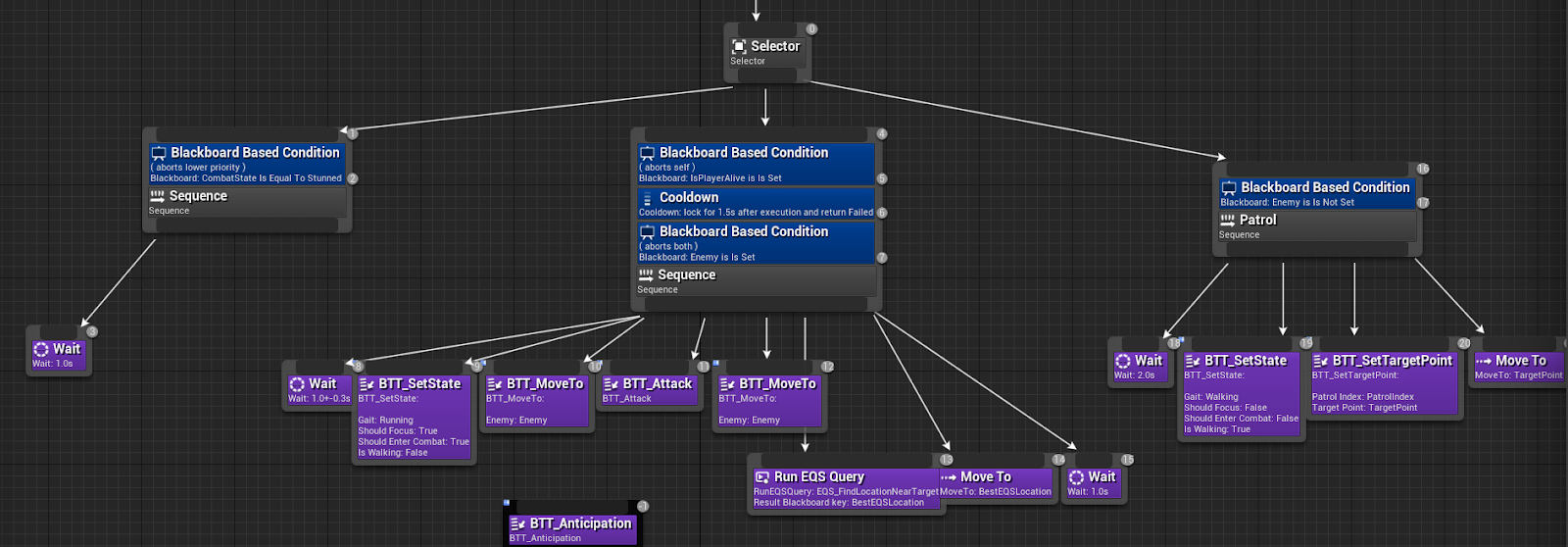Click text 'Blackboard: Enemy is Is Set'
The width and height of the screenshot is (1568, 547).
pyautogui.click(x=697, y=257)
